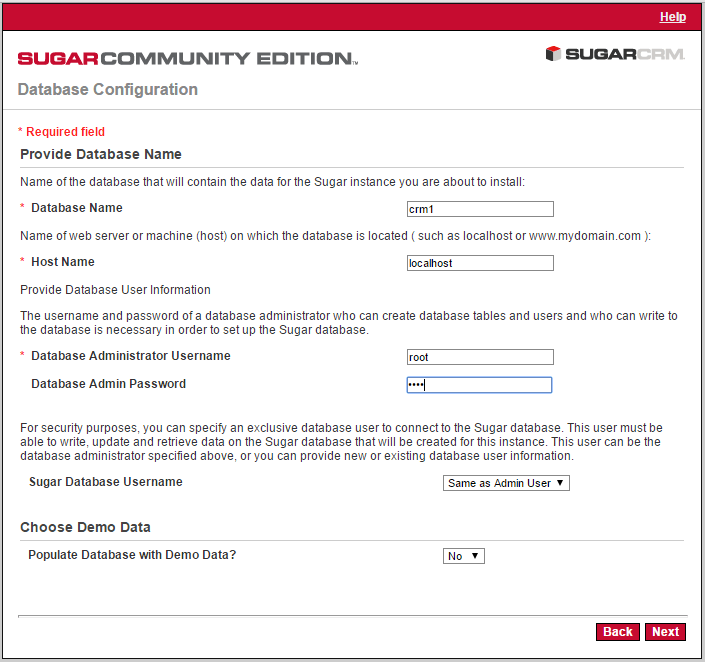Click the Database Configuration heading
Screen dimensions: 705x662
(108, 89)
